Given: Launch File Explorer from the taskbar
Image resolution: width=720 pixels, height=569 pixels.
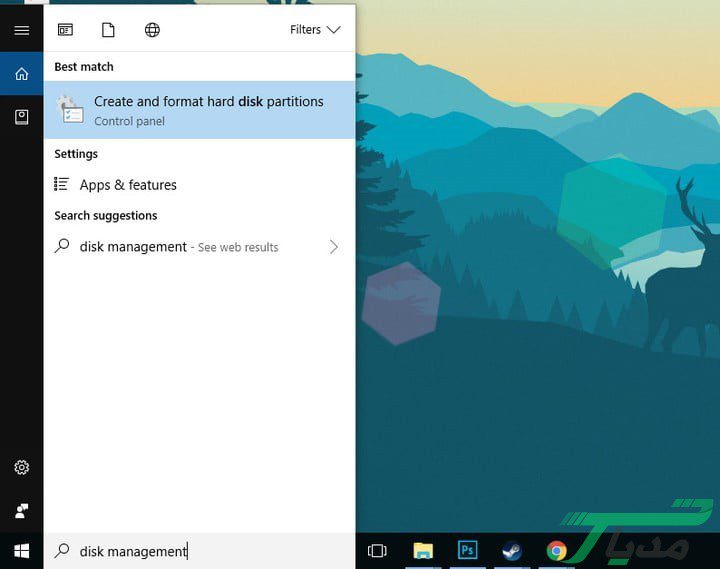Looking at the screenshot, I should (423, 551).
